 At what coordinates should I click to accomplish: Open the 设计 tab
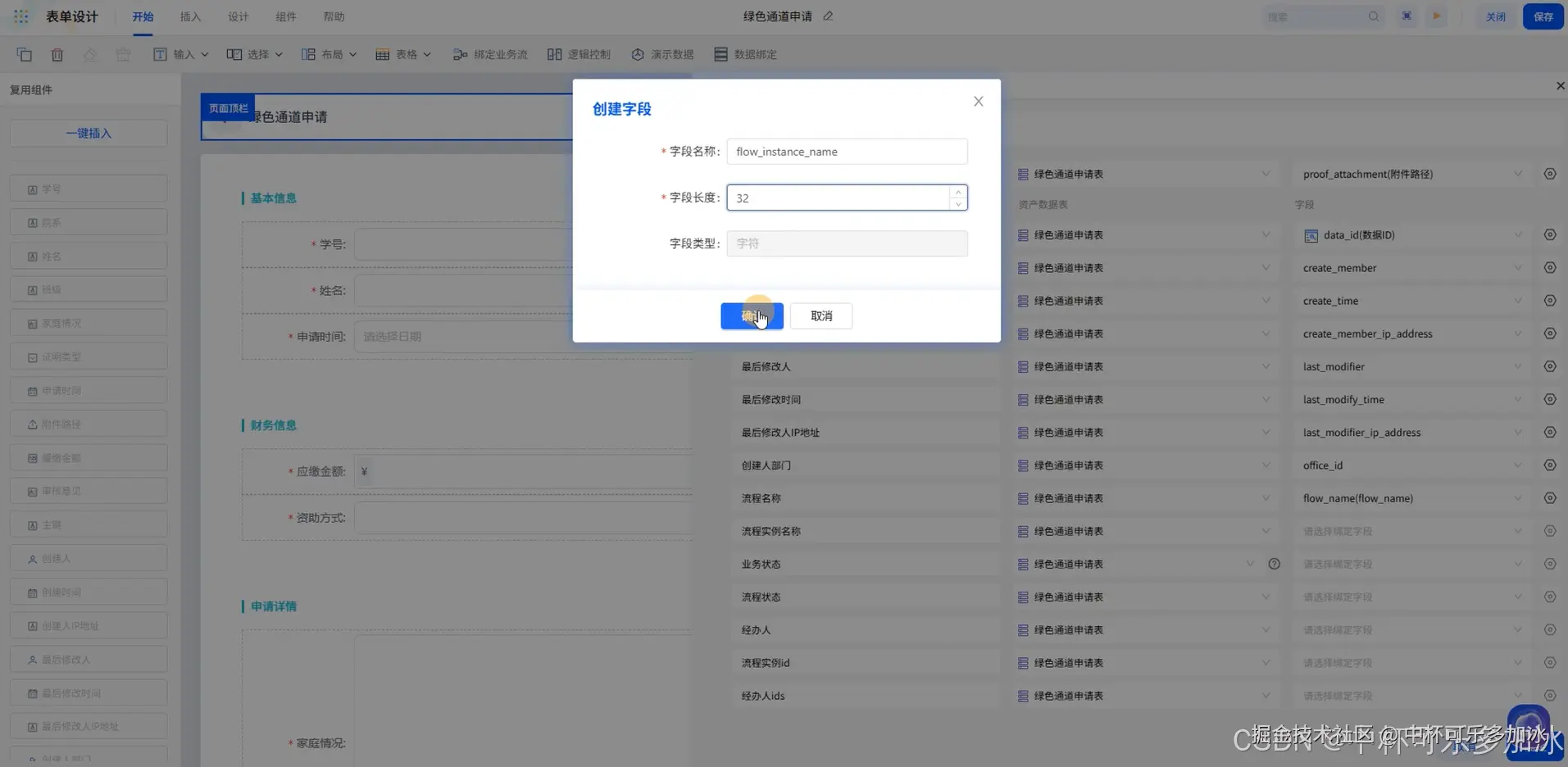(238, 16)
